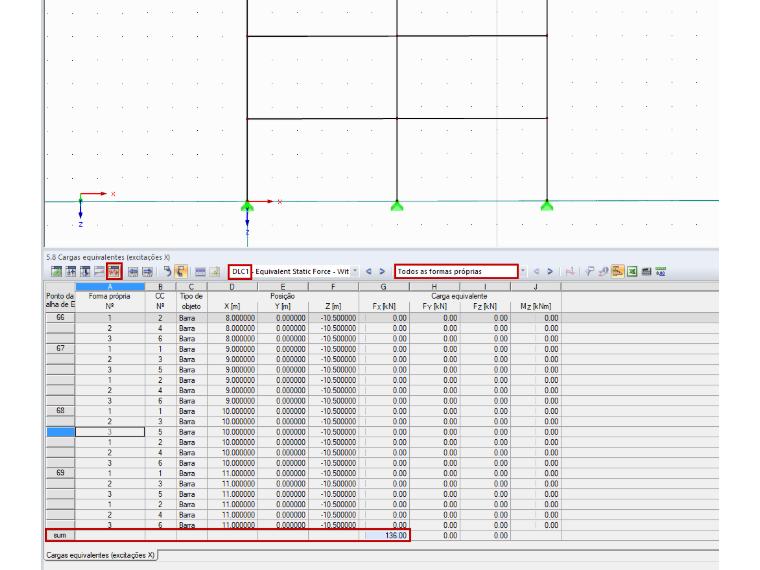Viewport: 760px width, 570px height.
Task: Click the blue table rows icon
Action: 200,271
